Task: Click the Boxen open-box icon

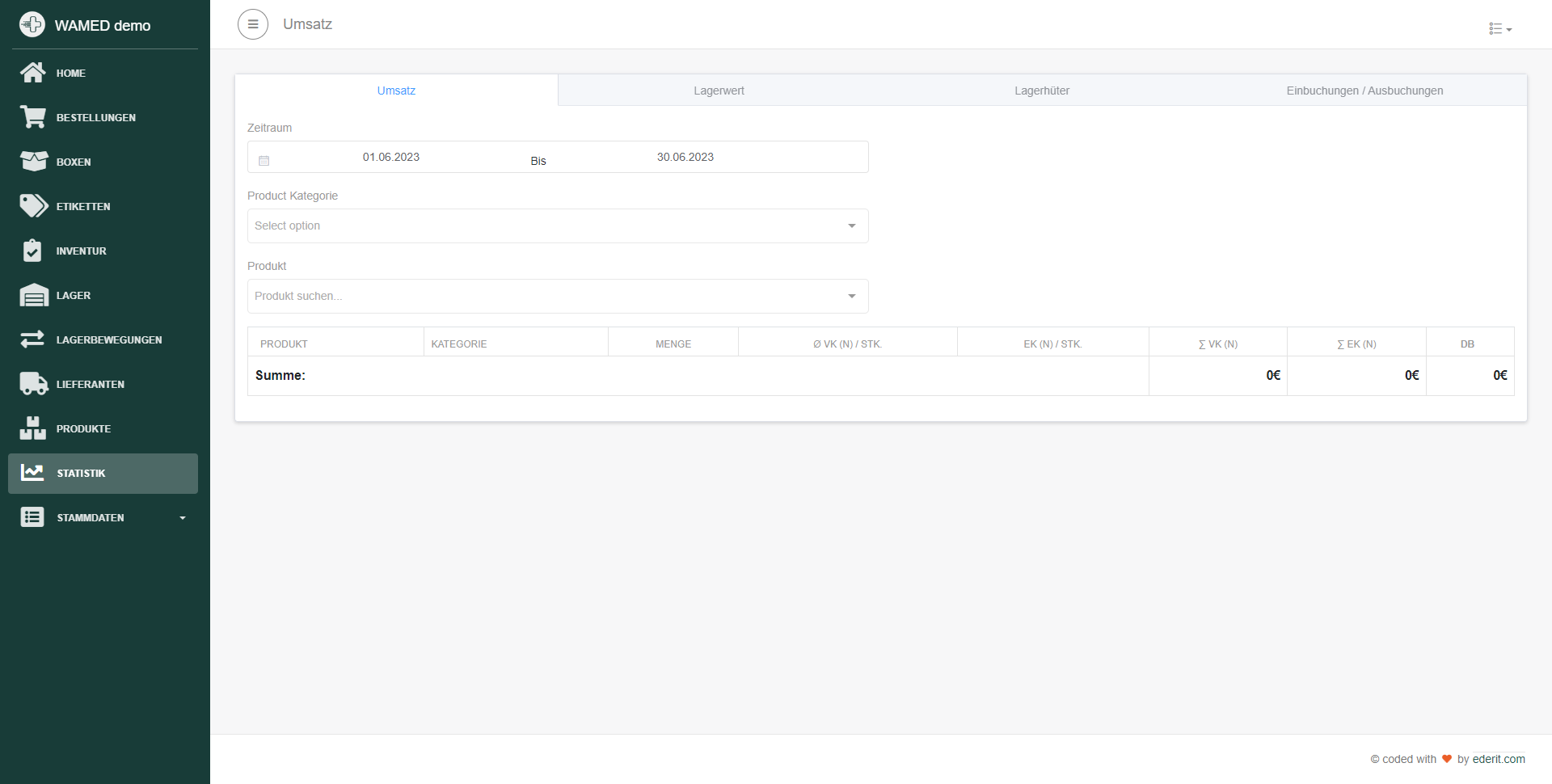Action: (x=33, y=162)
